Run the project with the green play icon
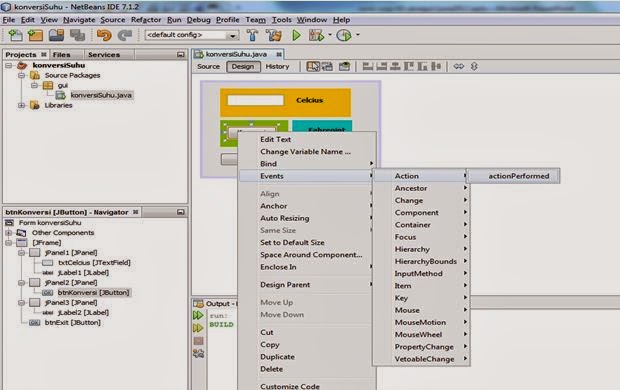Screen dimensions: 620x390 tap(296, 35)
